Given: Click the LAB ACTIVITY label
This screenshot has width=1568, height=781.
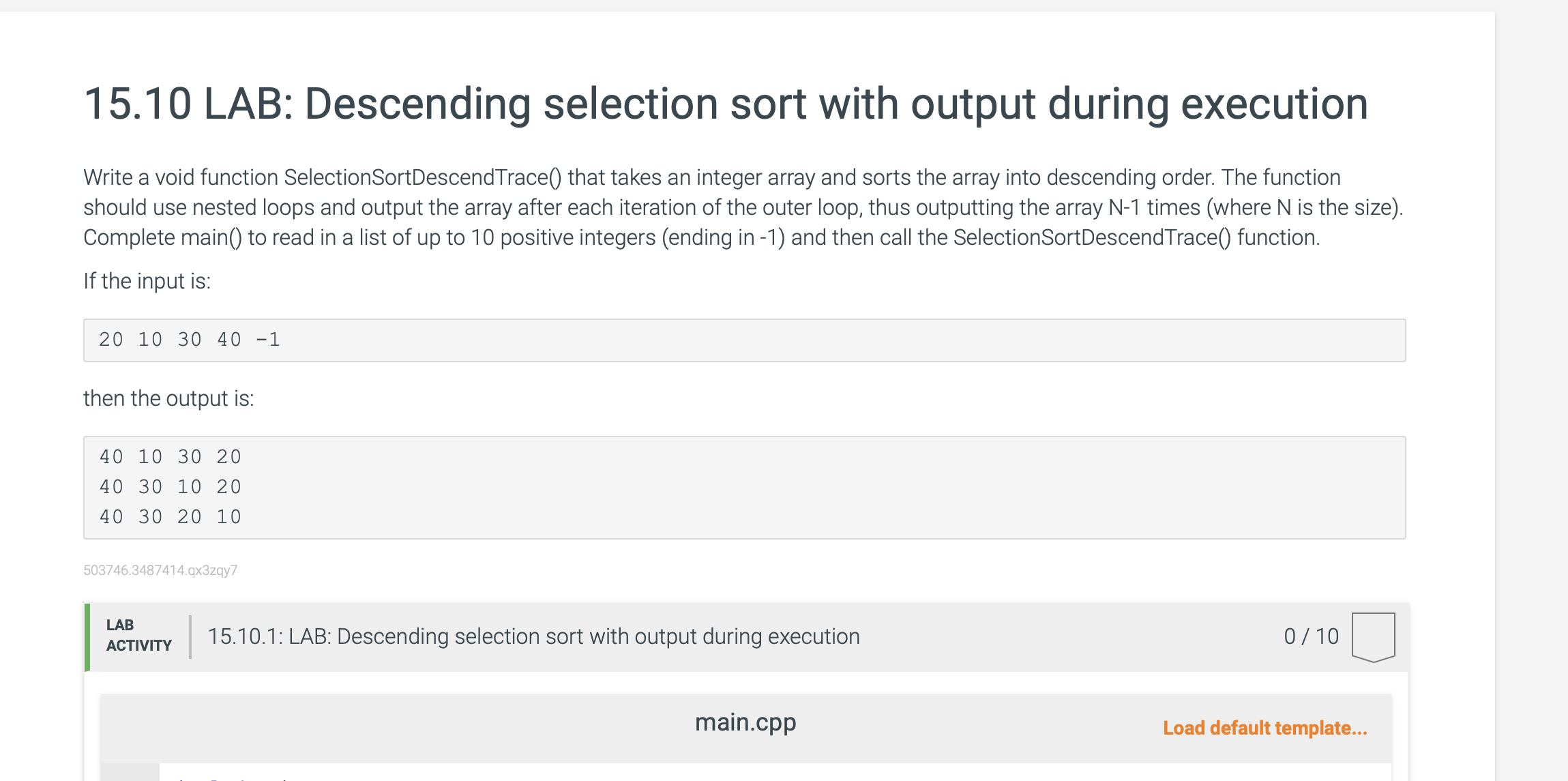Looking at the screenshot, I should (138, 636).
